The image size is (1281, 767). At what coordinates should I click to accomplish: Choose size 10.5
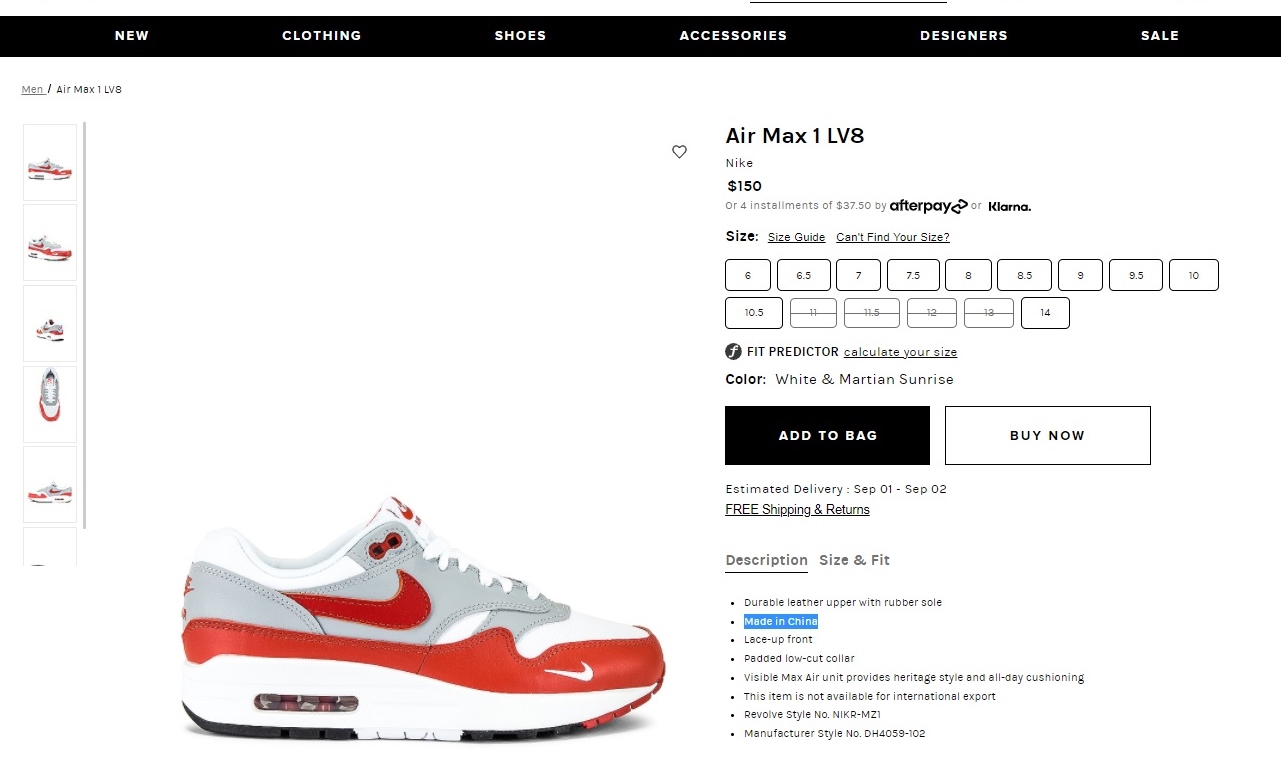coord(753,313)
